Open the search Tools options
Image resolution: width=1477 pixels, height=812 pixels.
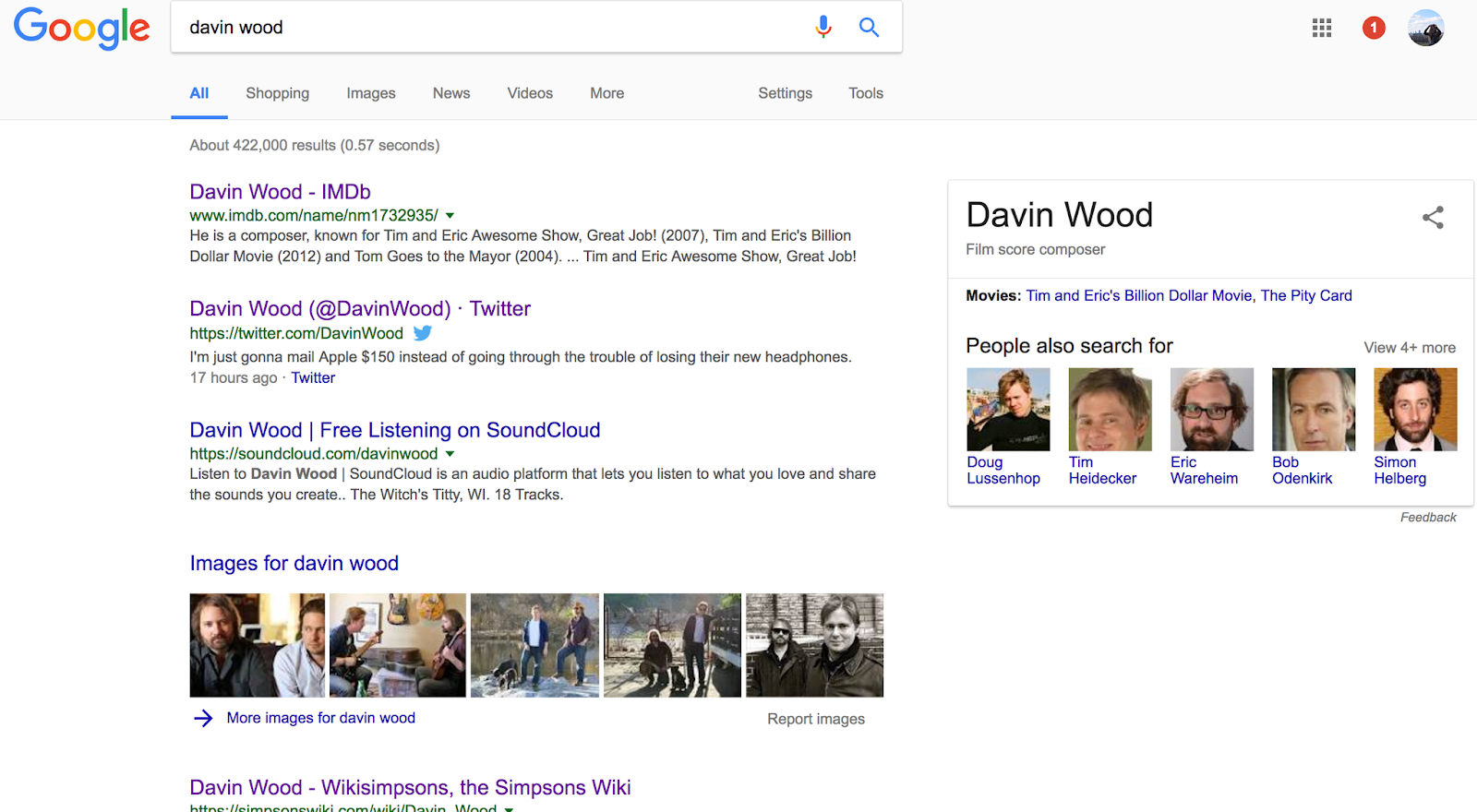tap(866, 93)
